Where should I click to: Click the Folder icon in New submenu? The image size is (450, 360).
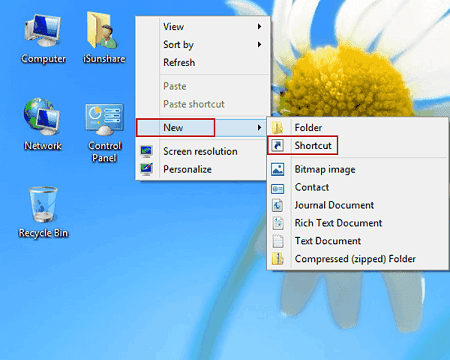(277, 127)
